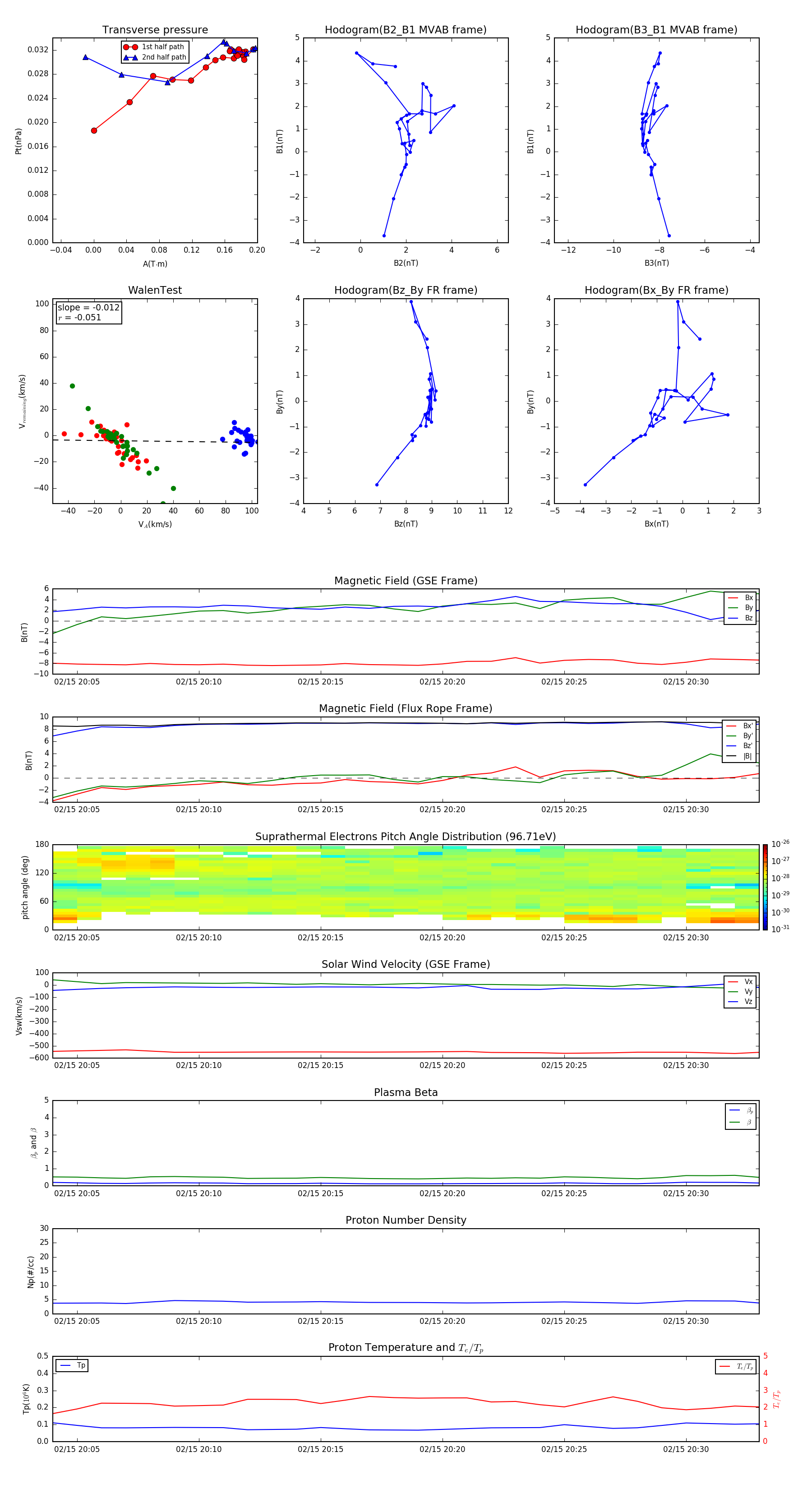Image resolution: width=812 pixels, height=1489 pixels.
Task: Click the 'Proton Number Density' title
Action: (x=406, y=1220)
